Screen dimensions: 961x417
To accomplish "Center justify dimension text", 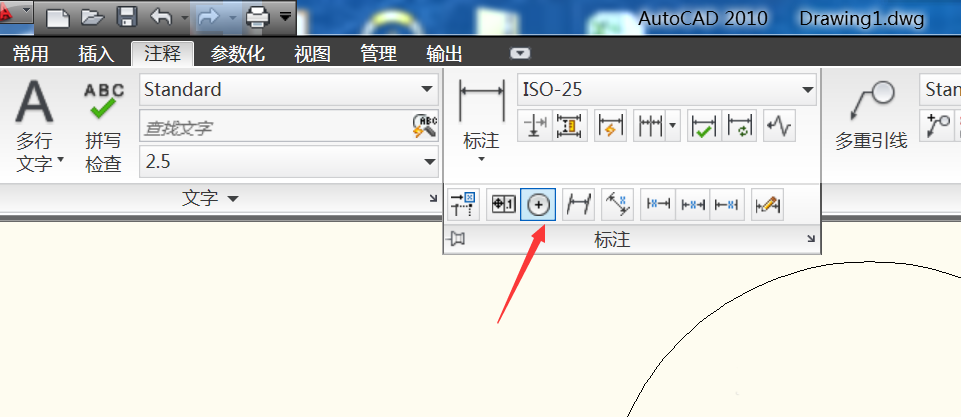I will pos(693,205).
